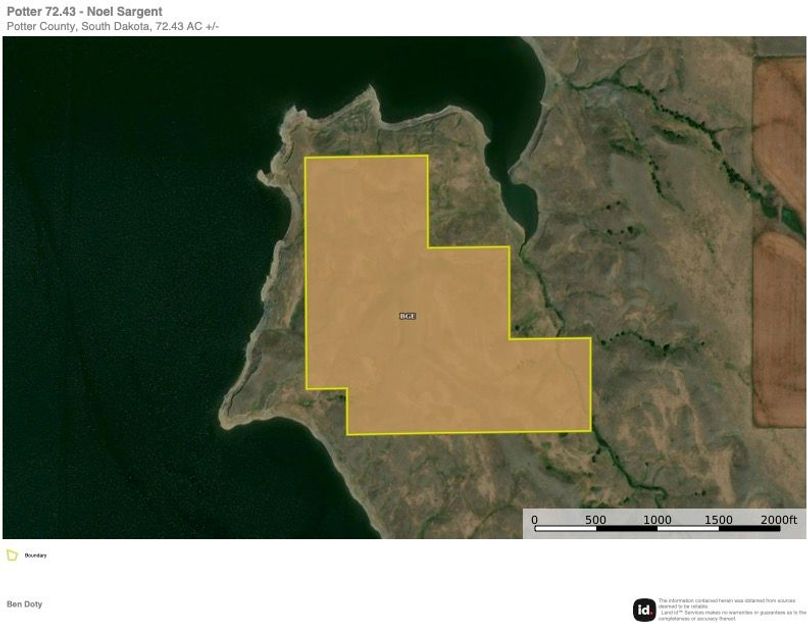Click the Potter 72.43 - Noel Sargent title
The image size is (808, 624).
tap(83, 11)
